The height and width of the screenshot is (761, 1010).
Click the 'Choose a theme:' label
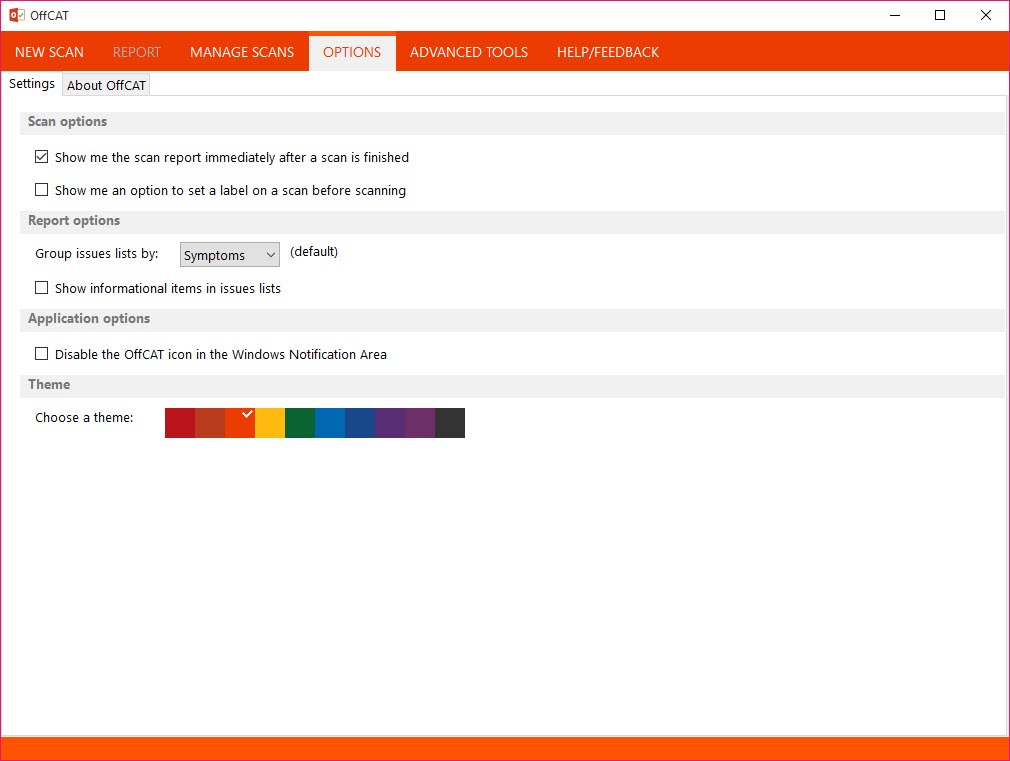click(84, 418)
